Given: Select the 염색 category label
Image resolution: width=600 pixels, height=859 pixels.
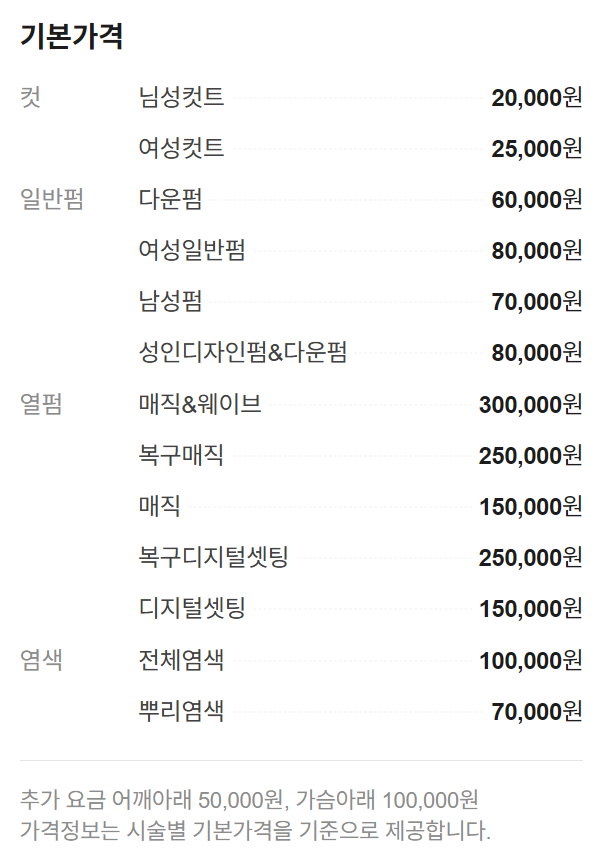Looking at the screenshot, I should pyautogui.click(x=41, y=660).
